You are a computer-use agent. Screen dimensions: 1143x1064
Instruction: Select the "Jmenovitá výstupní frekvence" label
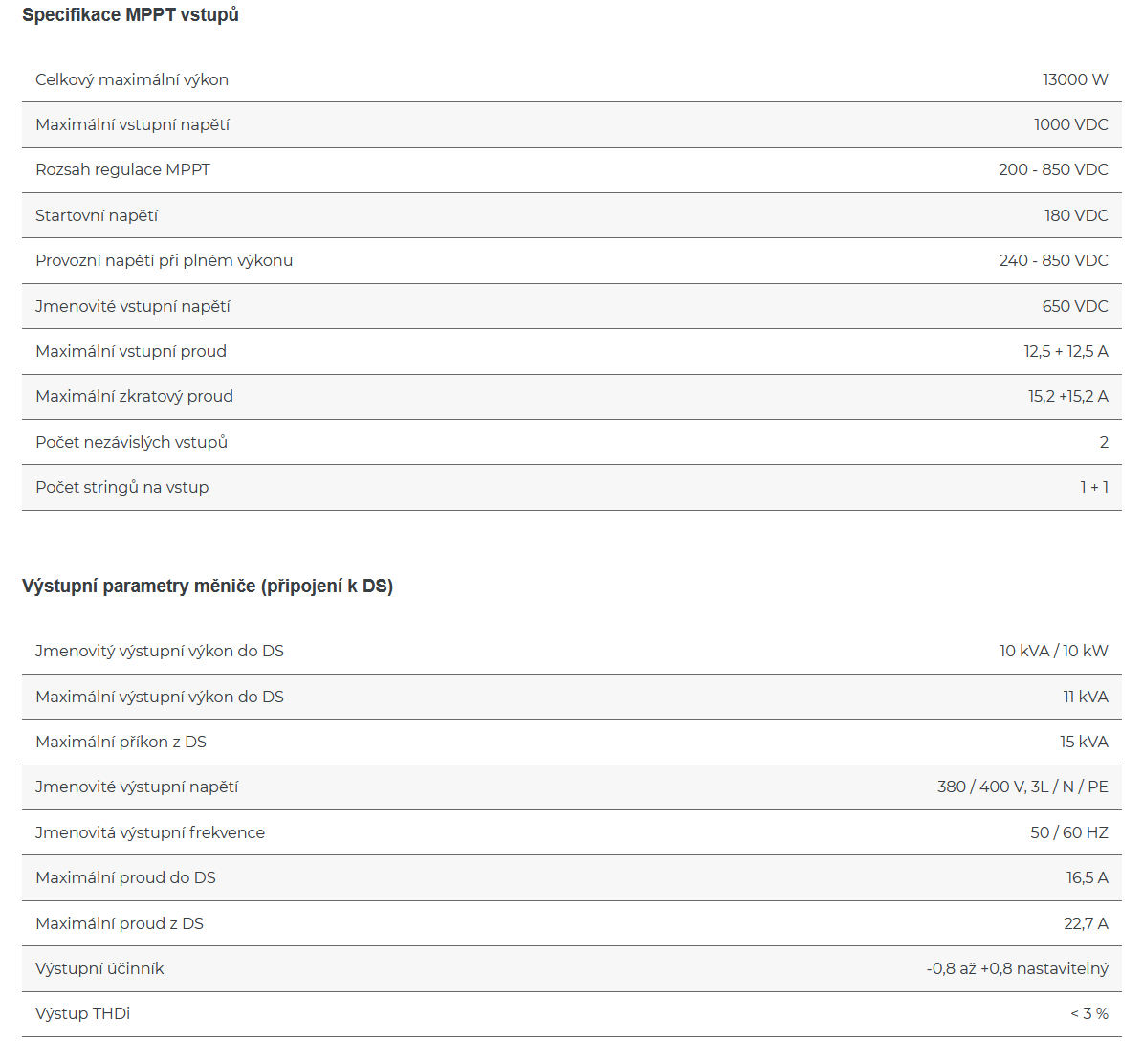point(150,832)
